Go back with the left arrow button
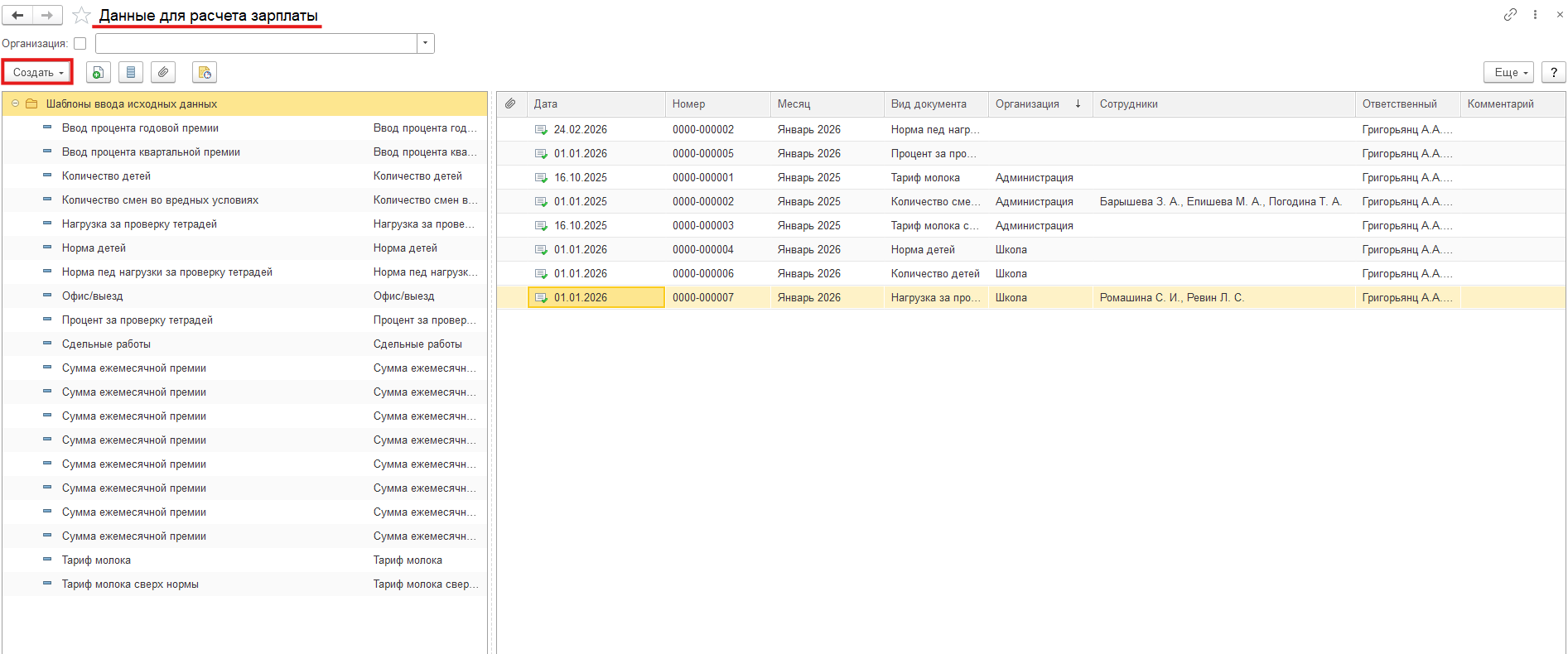Screen dimensions: 1568x654 click(x=17, y=15)
